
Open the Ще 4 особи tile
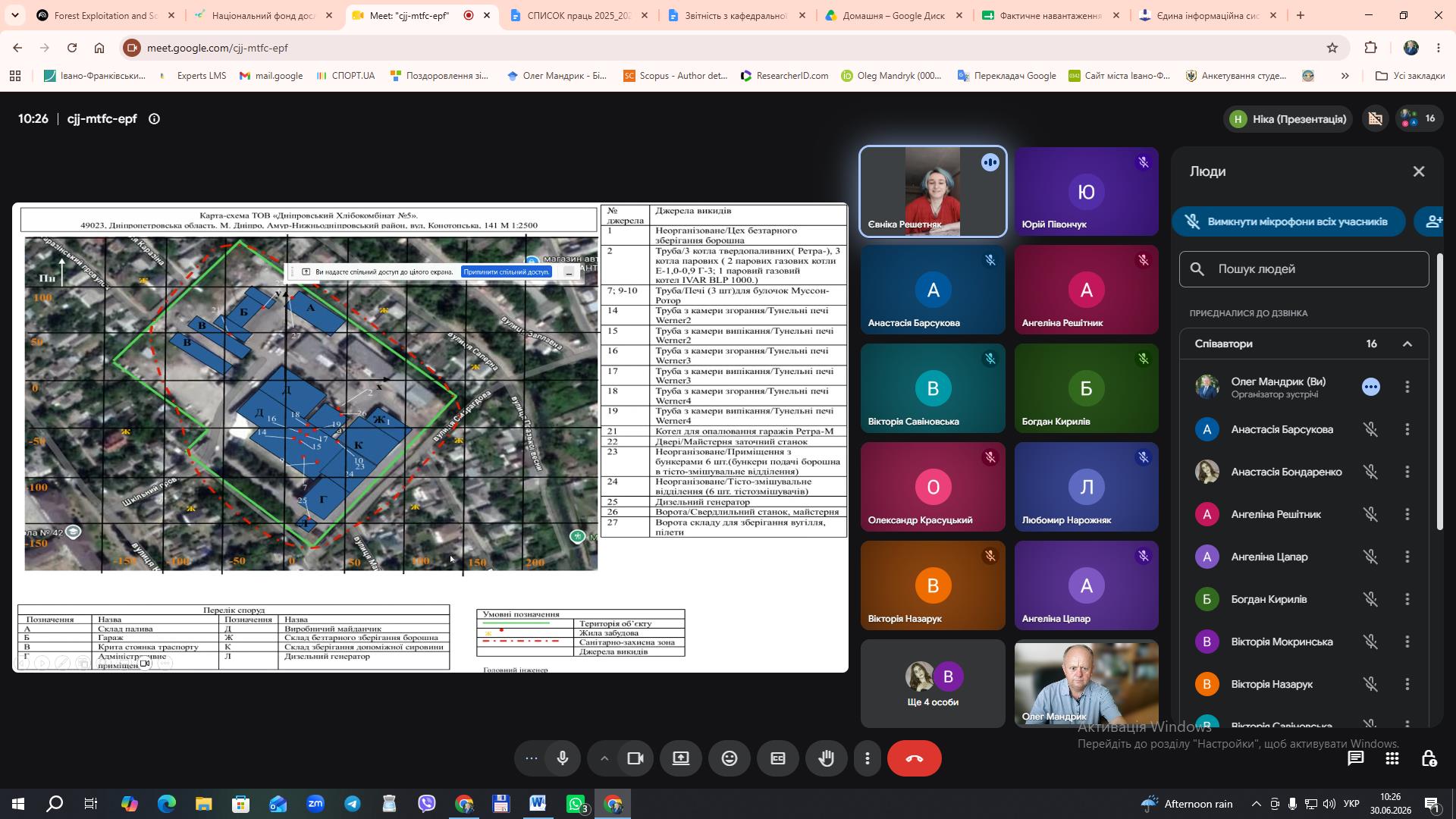(x=933, y=685)
